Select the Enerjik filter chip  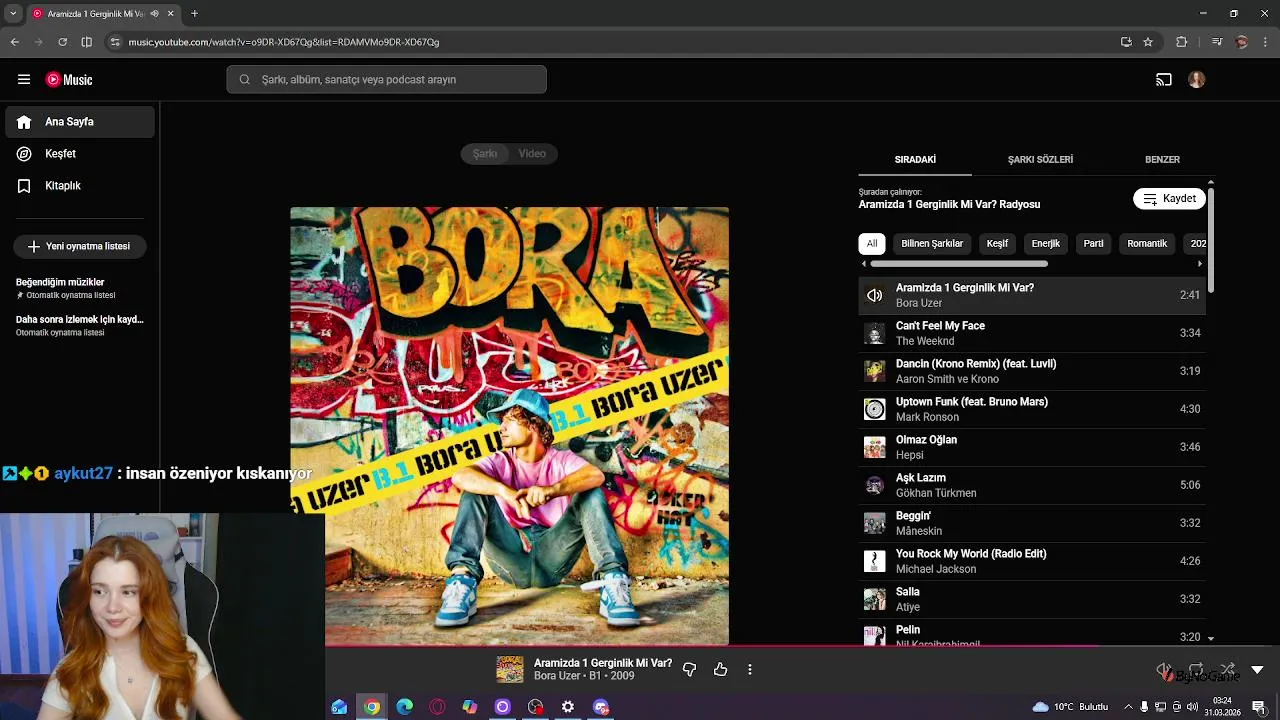[x=1045, y=244]
